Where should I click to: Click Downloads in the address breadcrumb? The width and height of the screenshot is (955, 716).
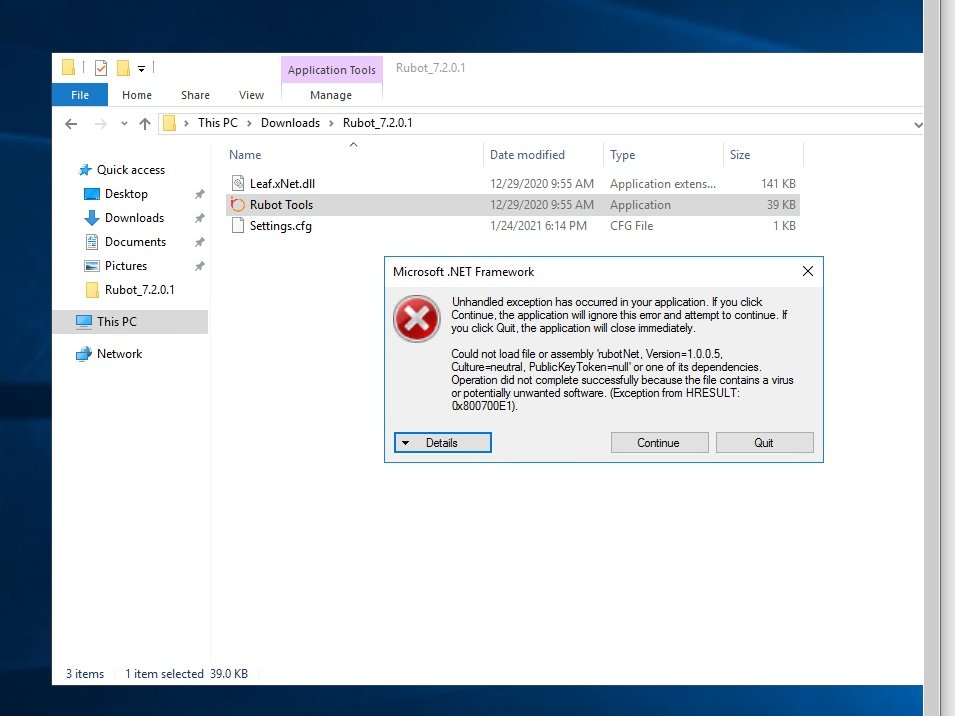coord(290,123)
